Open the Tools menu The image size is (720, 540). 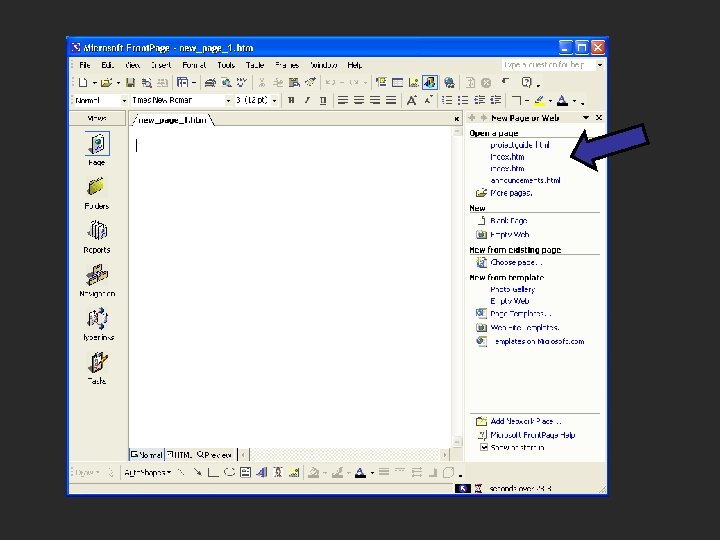(x=226, y=65)
